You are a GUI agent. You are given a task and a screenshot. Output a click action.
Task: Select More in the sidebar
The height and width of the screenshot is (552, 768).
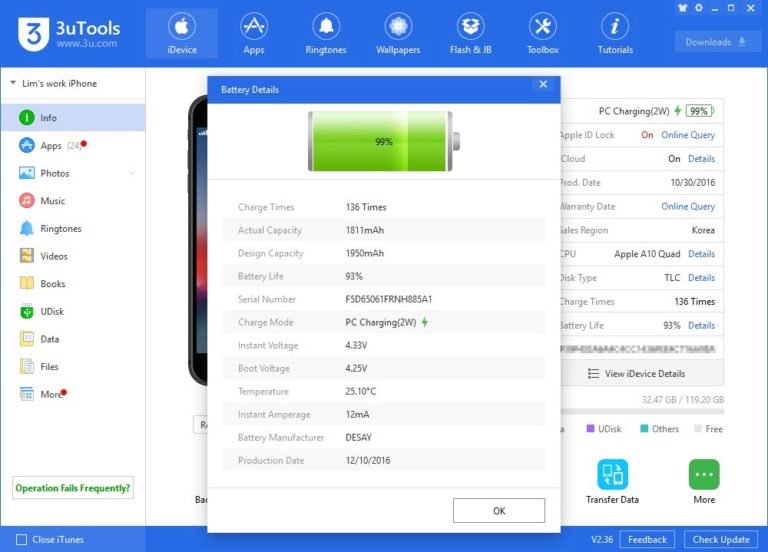pyautogui.click(x=73, y=394)
